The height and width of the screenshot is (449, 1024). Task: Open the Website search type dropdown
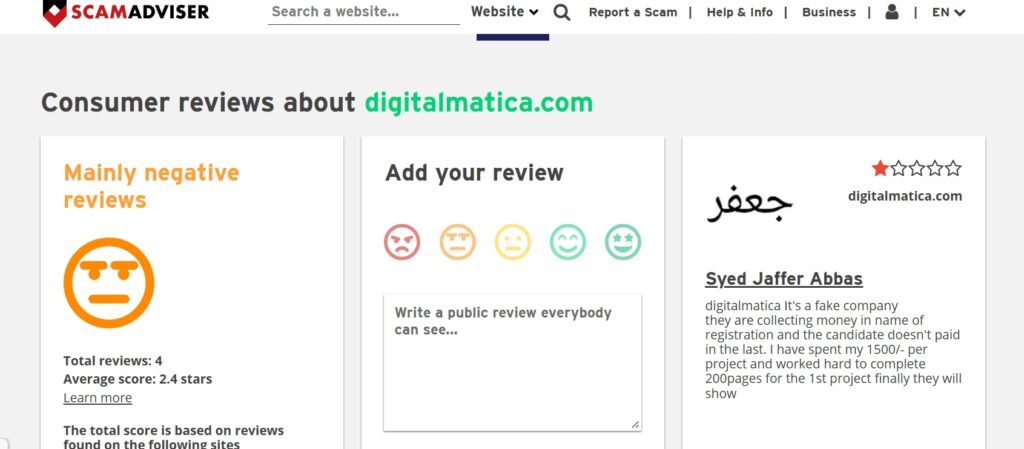504,12
